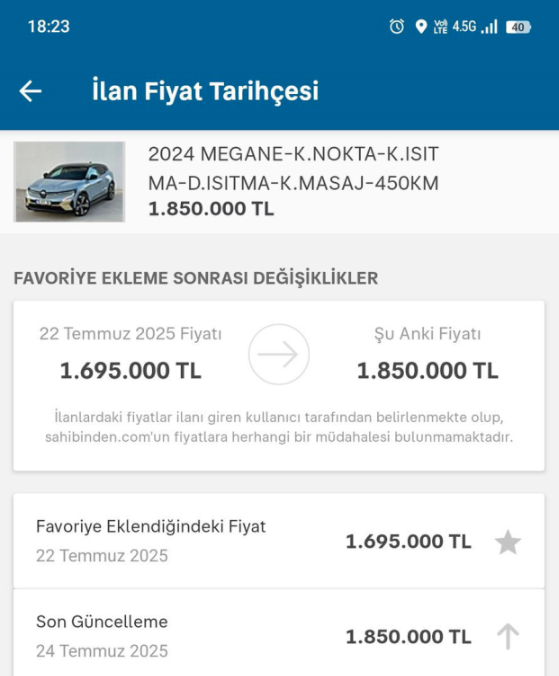The height and width of the screenshot is (676, 559).
Task: Open the 2024 MEGANE listing title
Action: (x=293, y=169)
